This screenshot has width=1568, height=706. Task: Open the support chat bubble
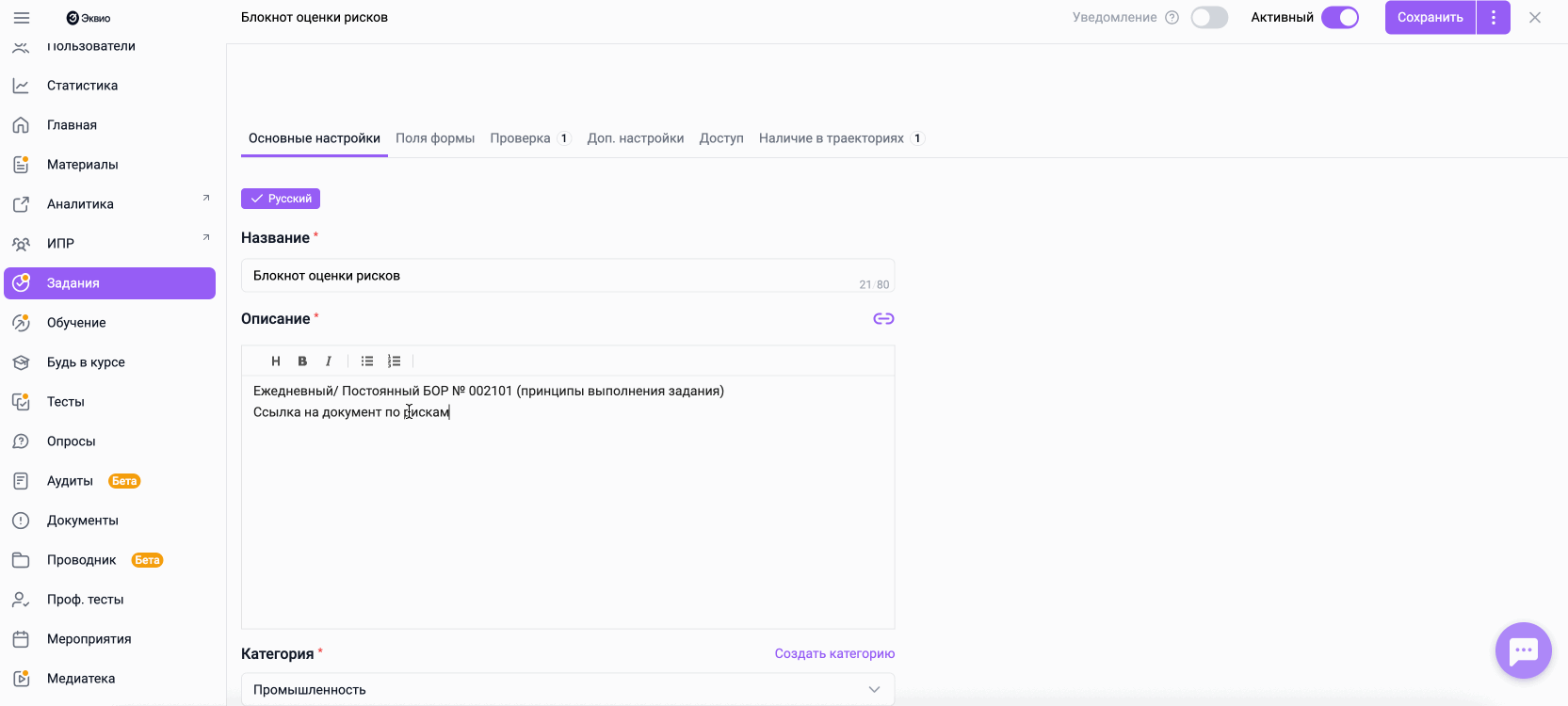point(1523,650)
